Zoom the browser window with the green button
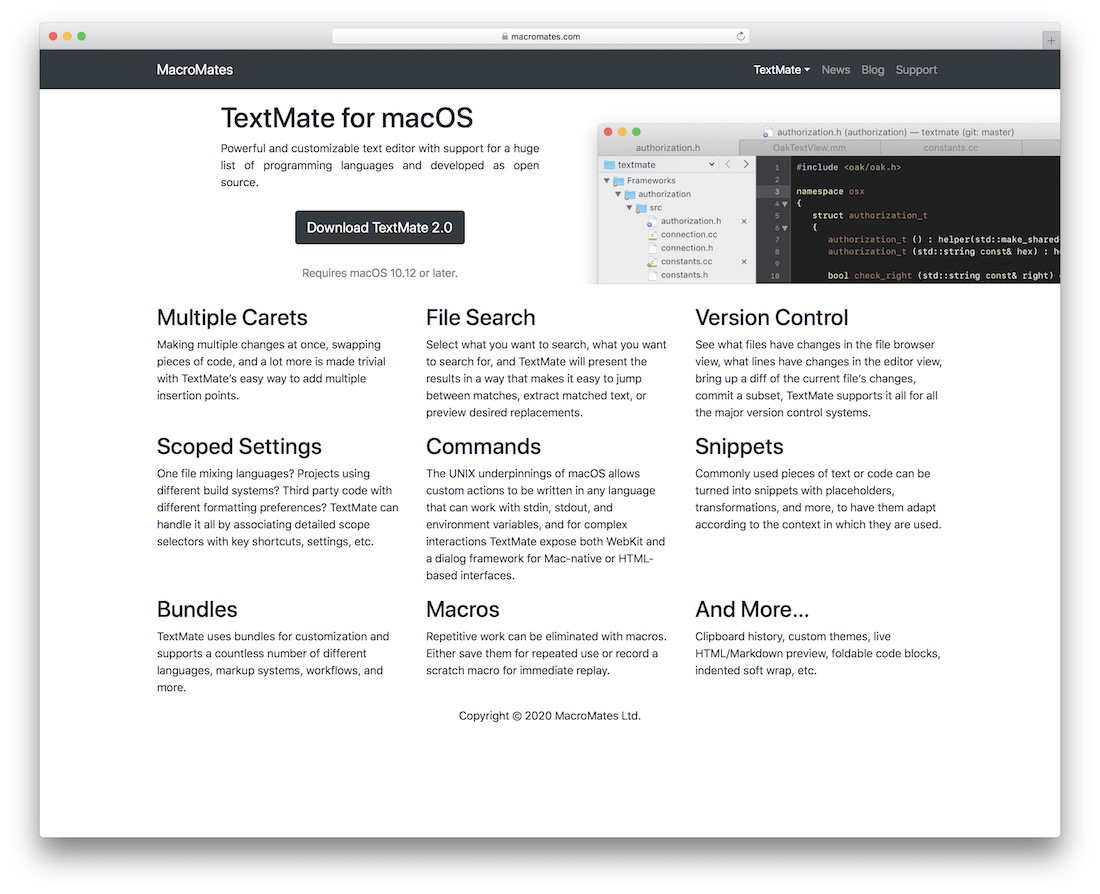This screenshot has height=894, width=1100. [81, 36]
